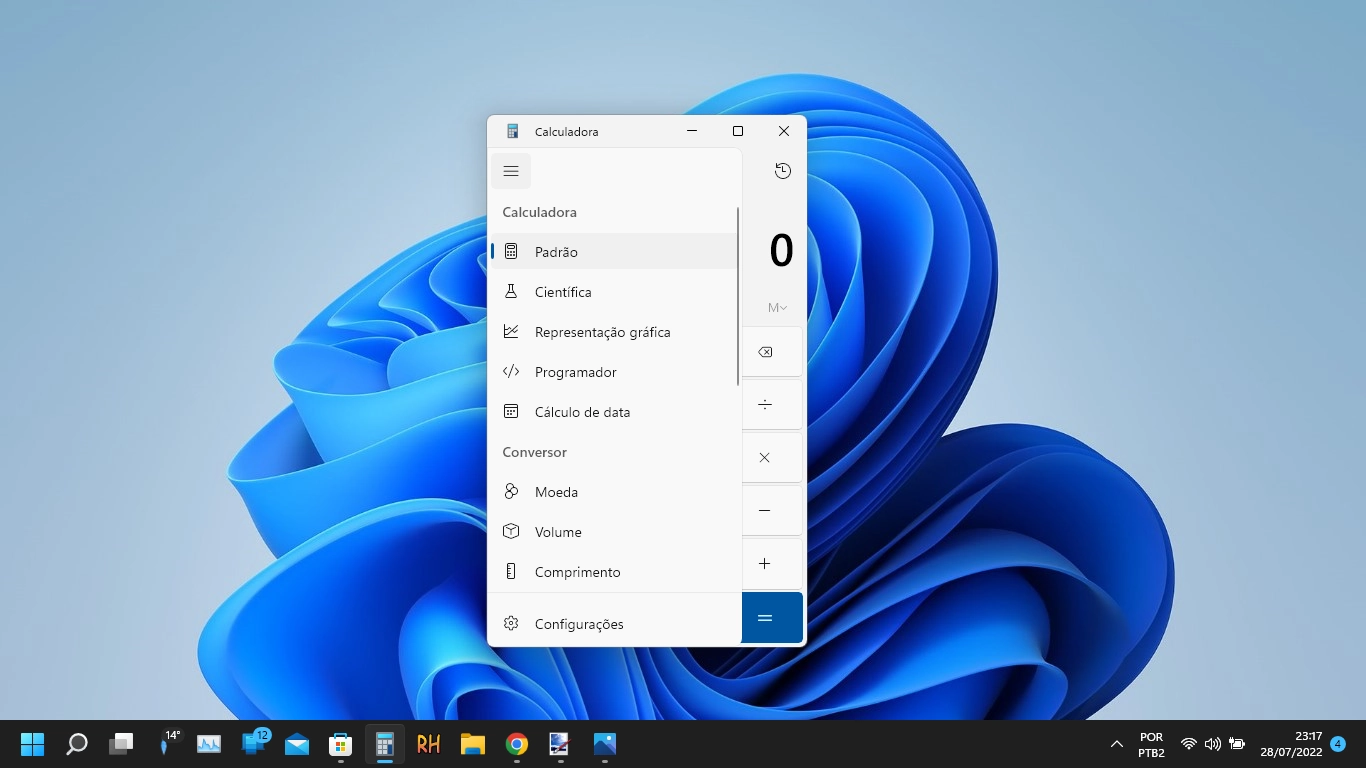Viewport: 1366px width, 768px height.
Task: Click the Conversor section heading
Action: [x=534, y=452]
